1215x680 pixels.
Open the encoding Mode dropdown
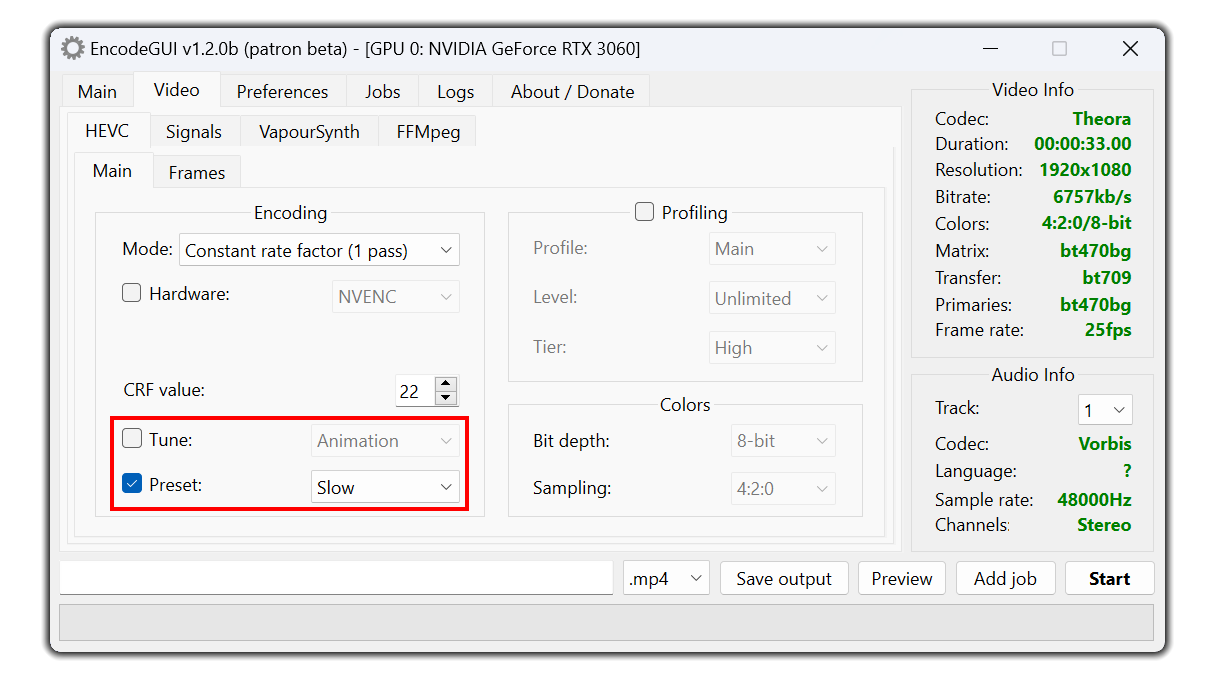(319, 250)
